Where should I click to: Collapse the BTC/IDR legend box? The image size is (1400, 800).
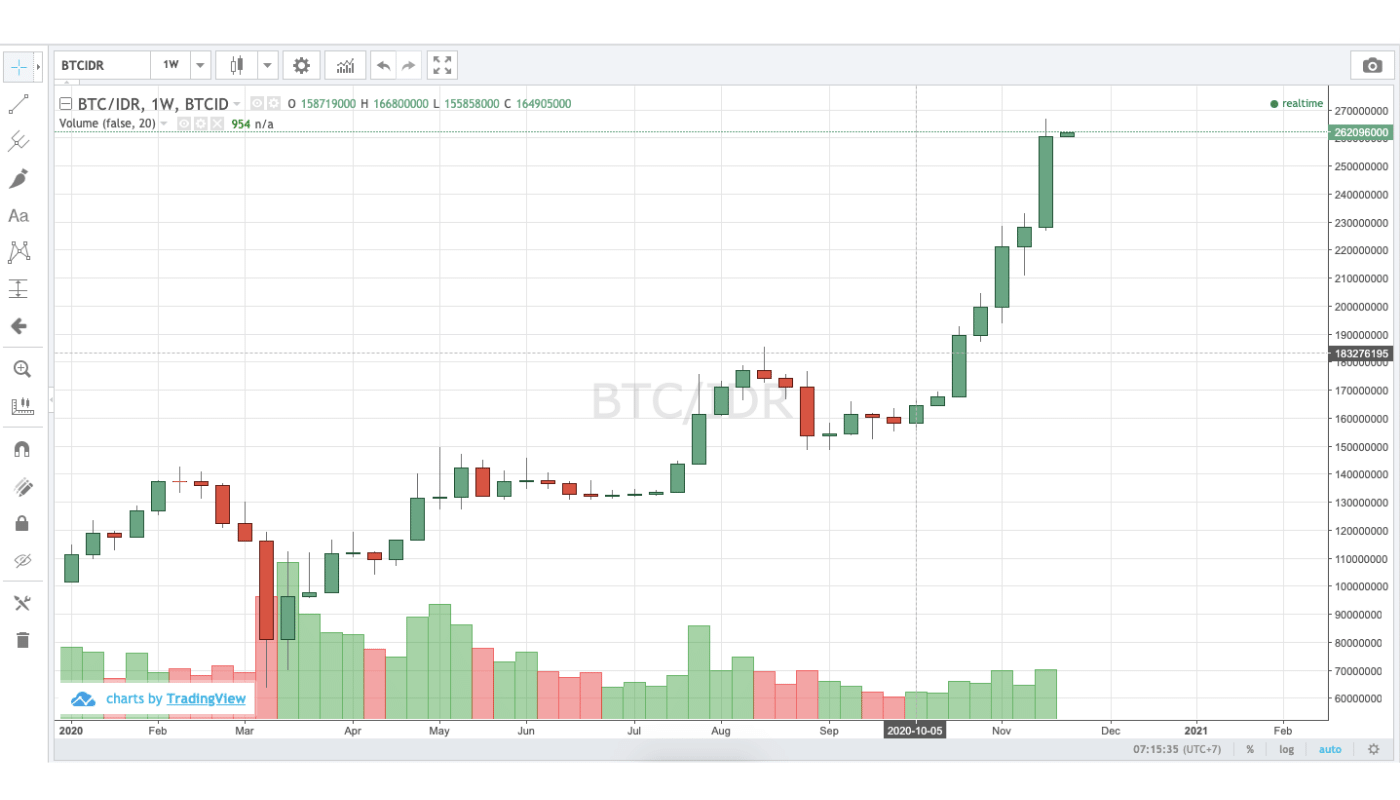click(65, 104)
